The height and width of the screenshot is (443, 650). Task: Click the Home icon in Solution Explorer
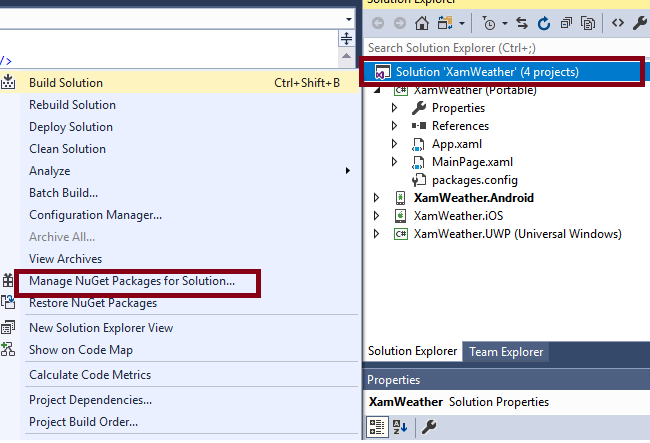pyautogui.click(x=422, y=23)
